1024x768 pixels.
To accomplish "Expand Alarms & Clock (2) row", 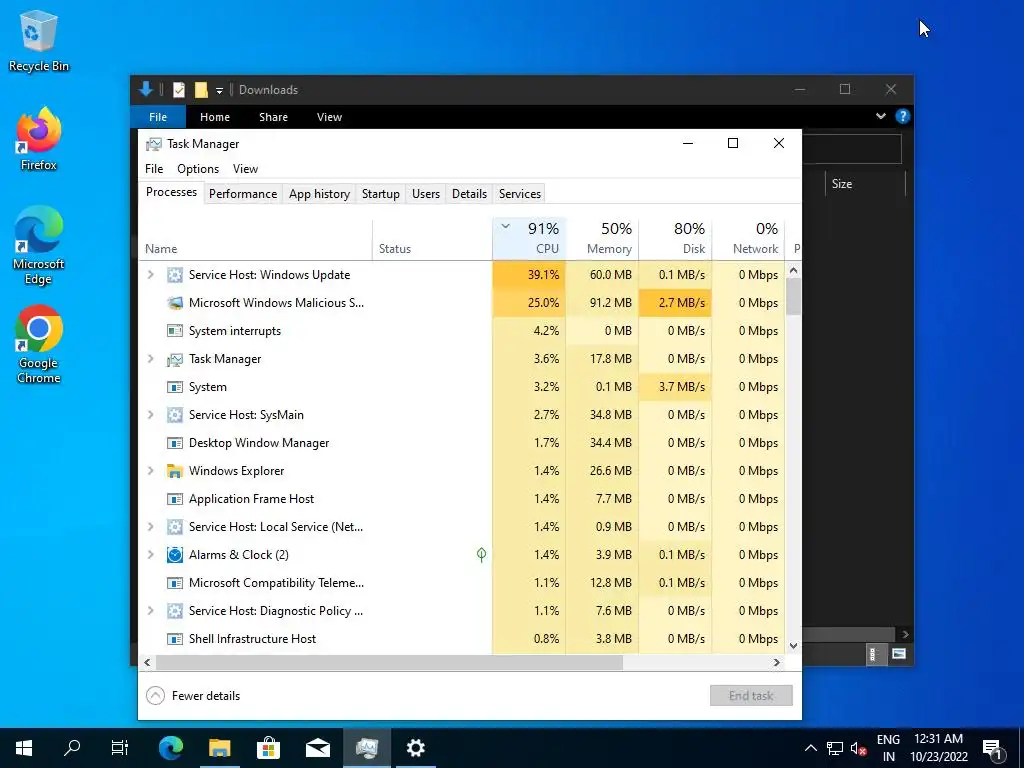I will [151, 555].
